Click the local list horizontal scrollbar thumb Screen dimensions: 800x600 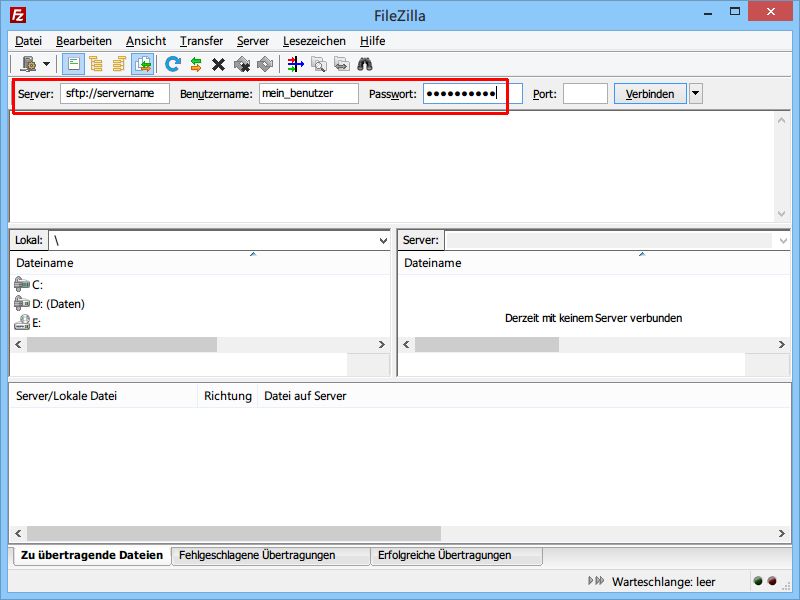click(x=122, y=344)
